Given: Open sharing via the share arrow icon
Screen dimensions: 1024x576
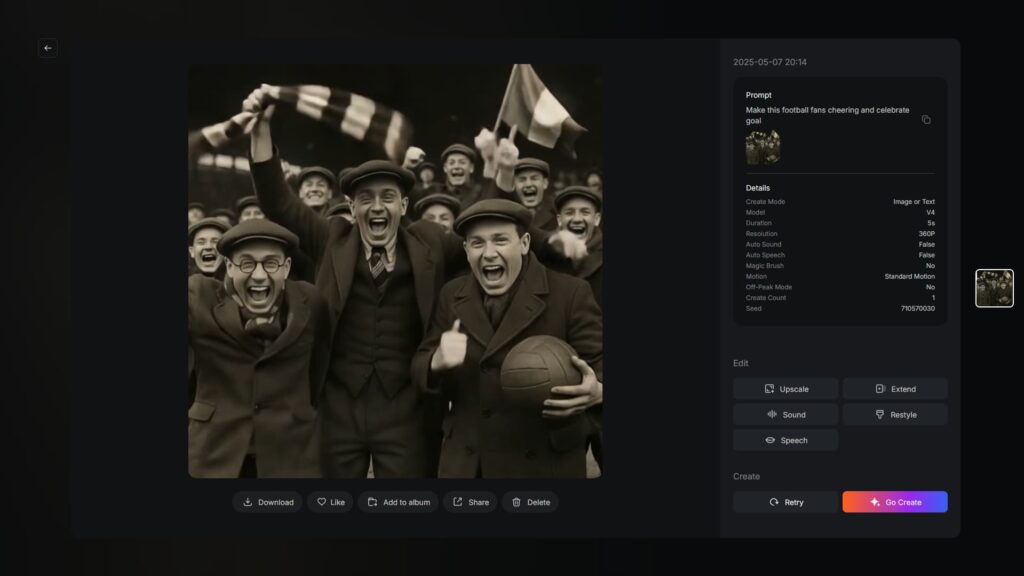Looking at the screenshot, I should coord(457,502).
